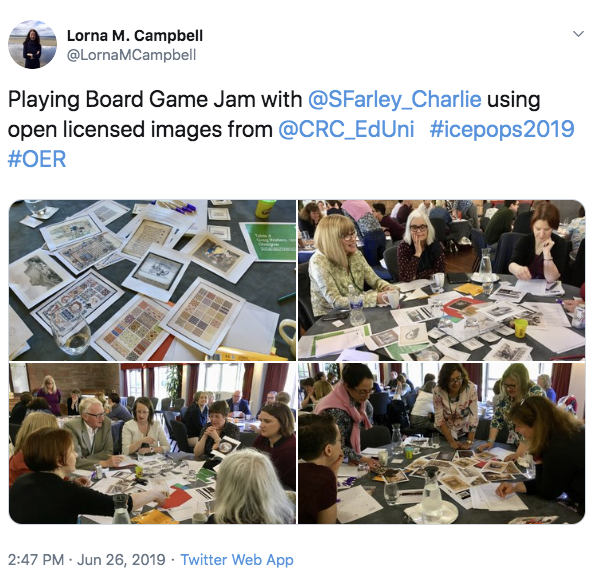Open the #icepops2019 hashtag
The image size is (594, 581).
[x=502, y=130]
